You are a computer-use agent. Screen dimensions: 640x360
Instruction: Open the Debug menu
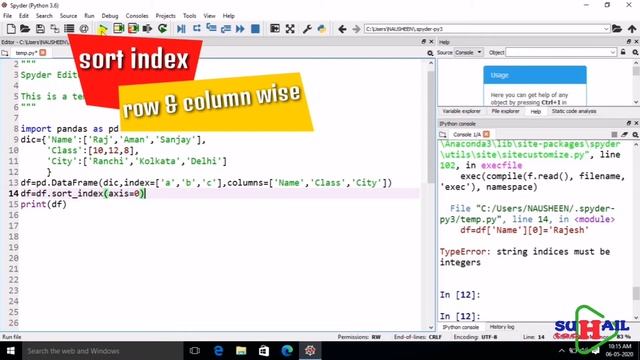[x=110, y=16]
